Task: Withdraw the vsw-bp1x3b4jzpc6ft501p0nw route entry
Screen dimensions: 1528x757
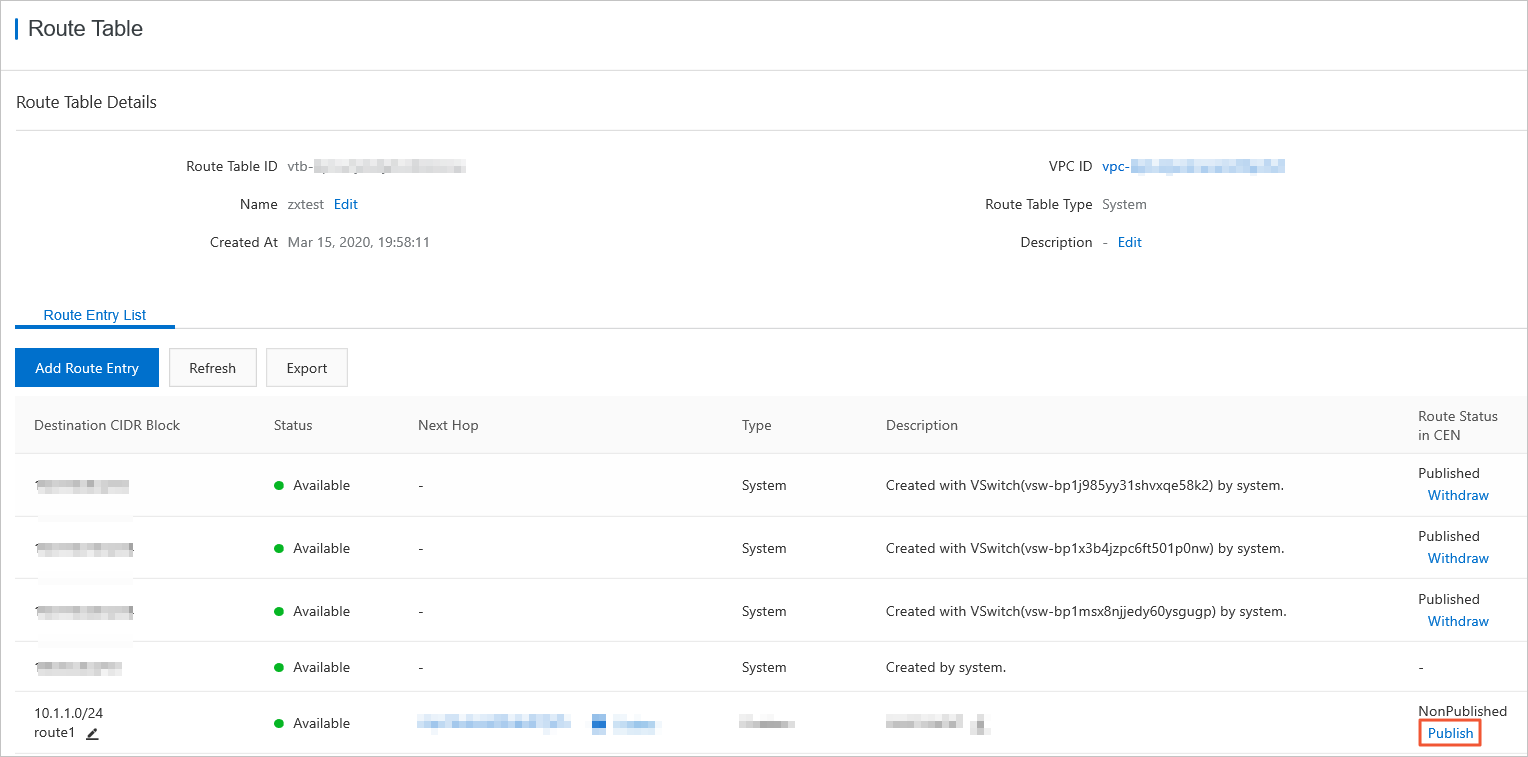Action: [x=1457, y=558]
